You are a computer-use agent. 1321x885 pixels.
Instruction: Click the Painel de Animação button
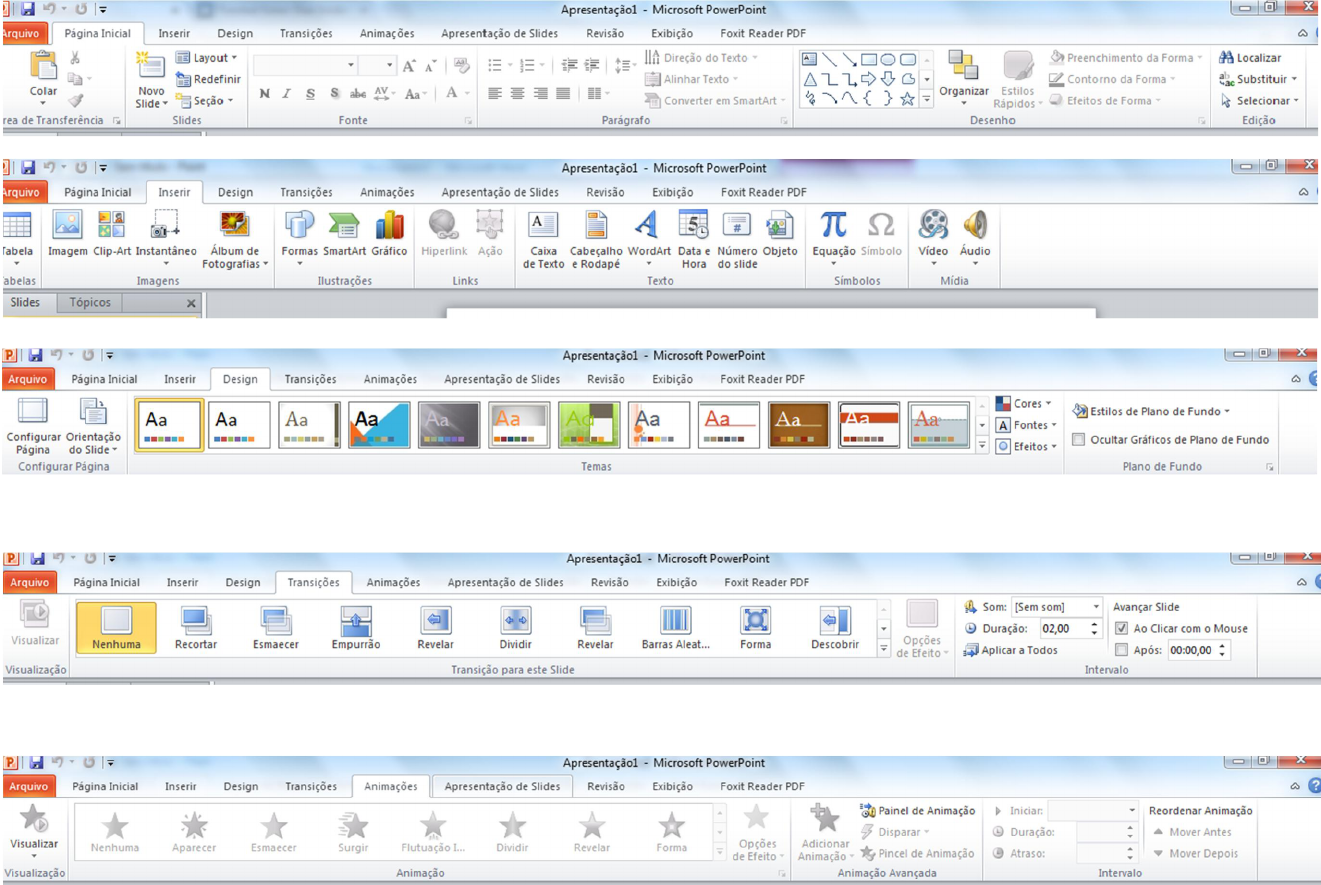coord(917,811)
